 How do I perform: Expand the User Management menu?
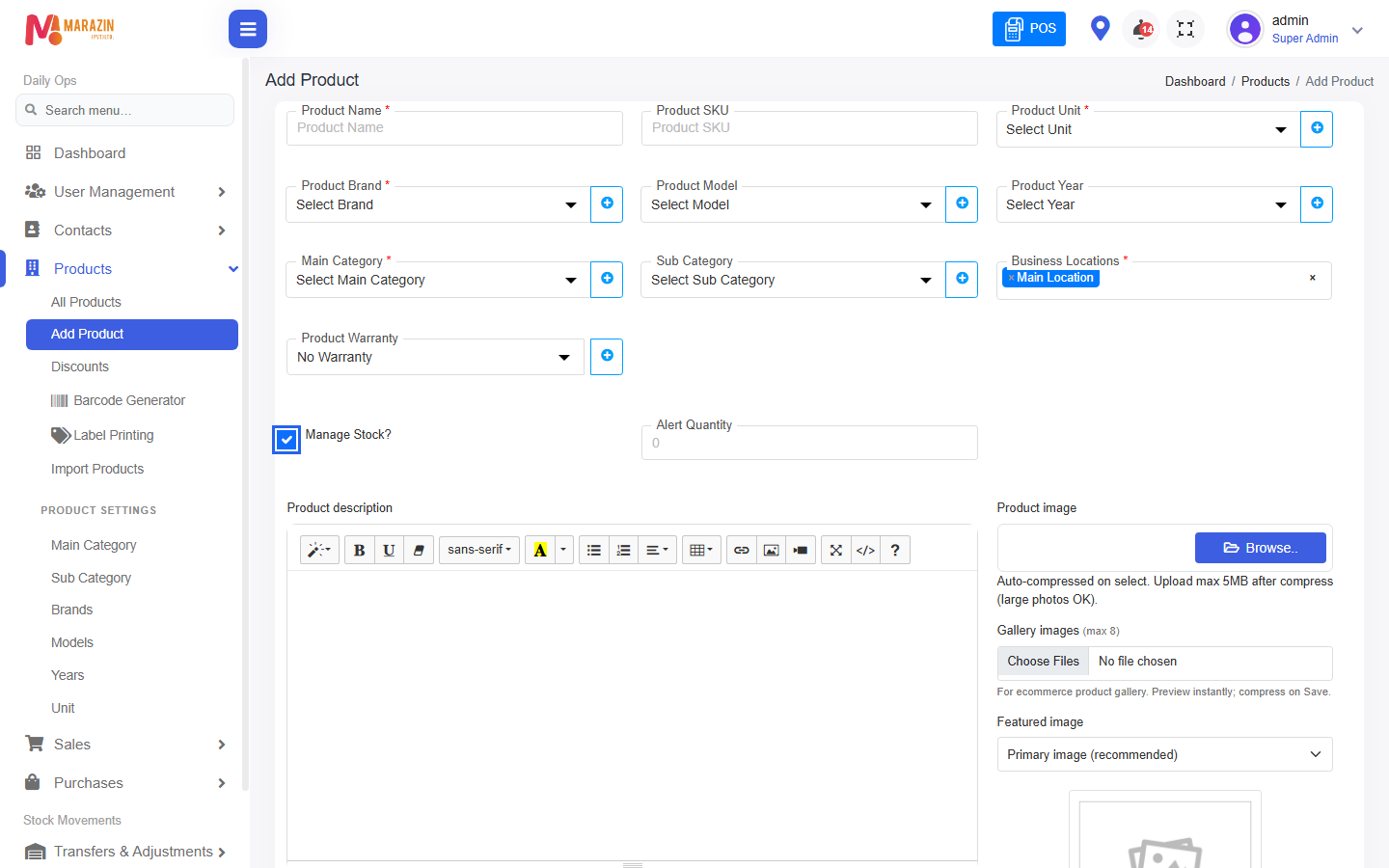125,192
